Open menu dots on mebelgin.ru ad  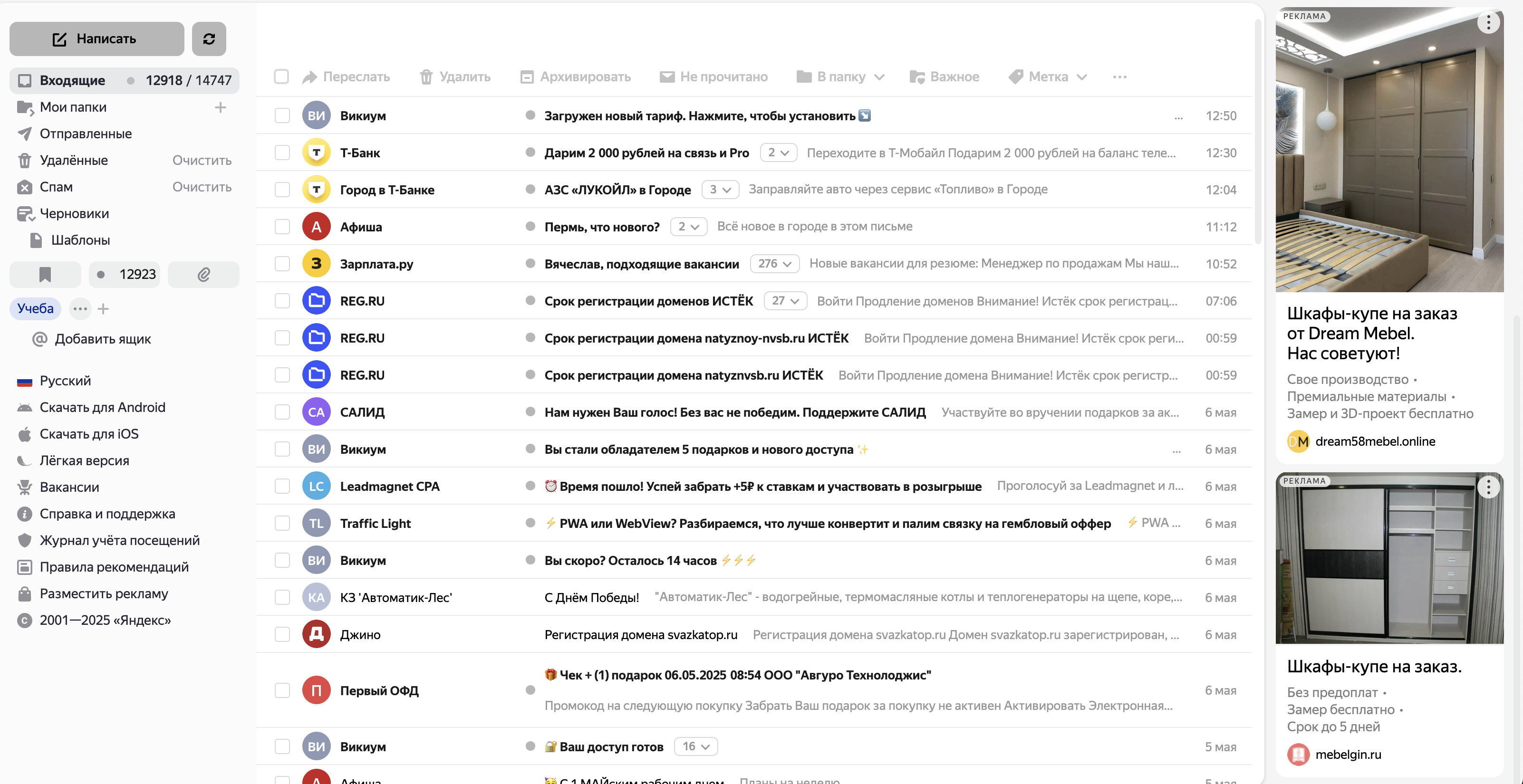(1488, 487)
